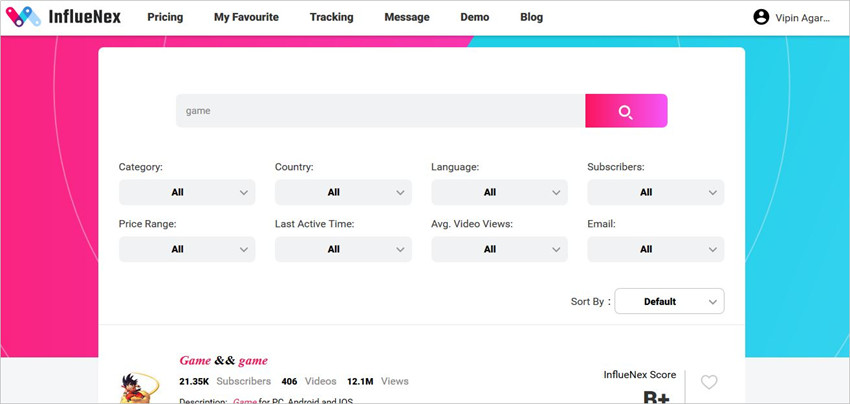Focus the search field containing game

coord(381,111)
